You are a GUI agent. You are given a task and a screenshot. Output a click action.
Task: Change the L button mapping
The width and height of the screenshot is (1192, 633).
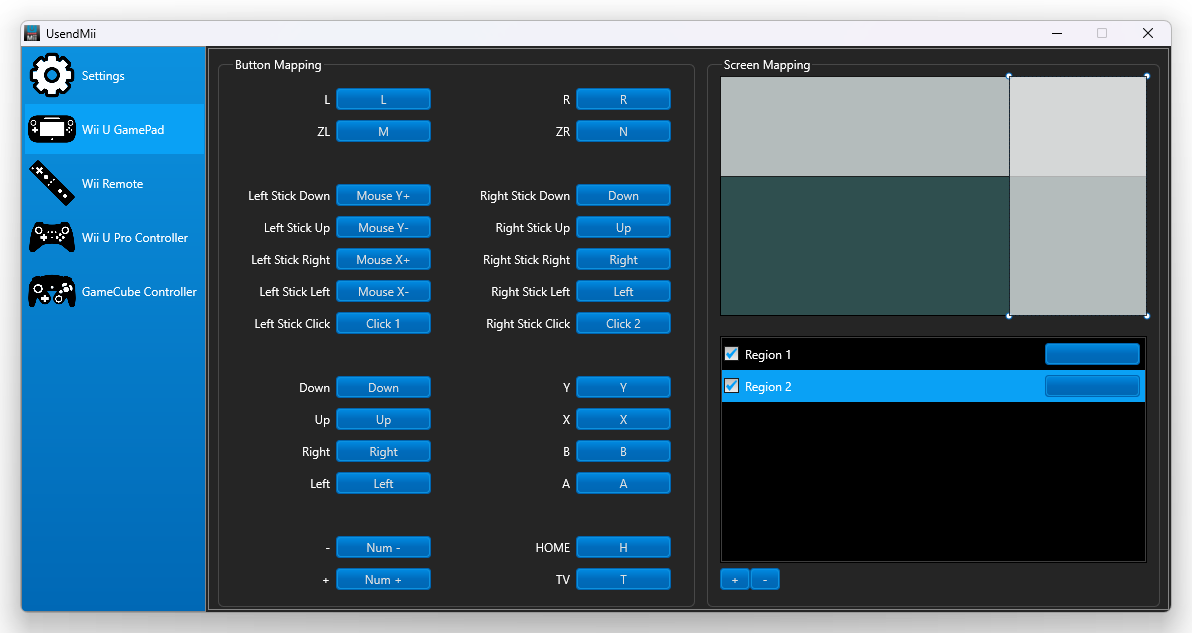coord(383,100)
